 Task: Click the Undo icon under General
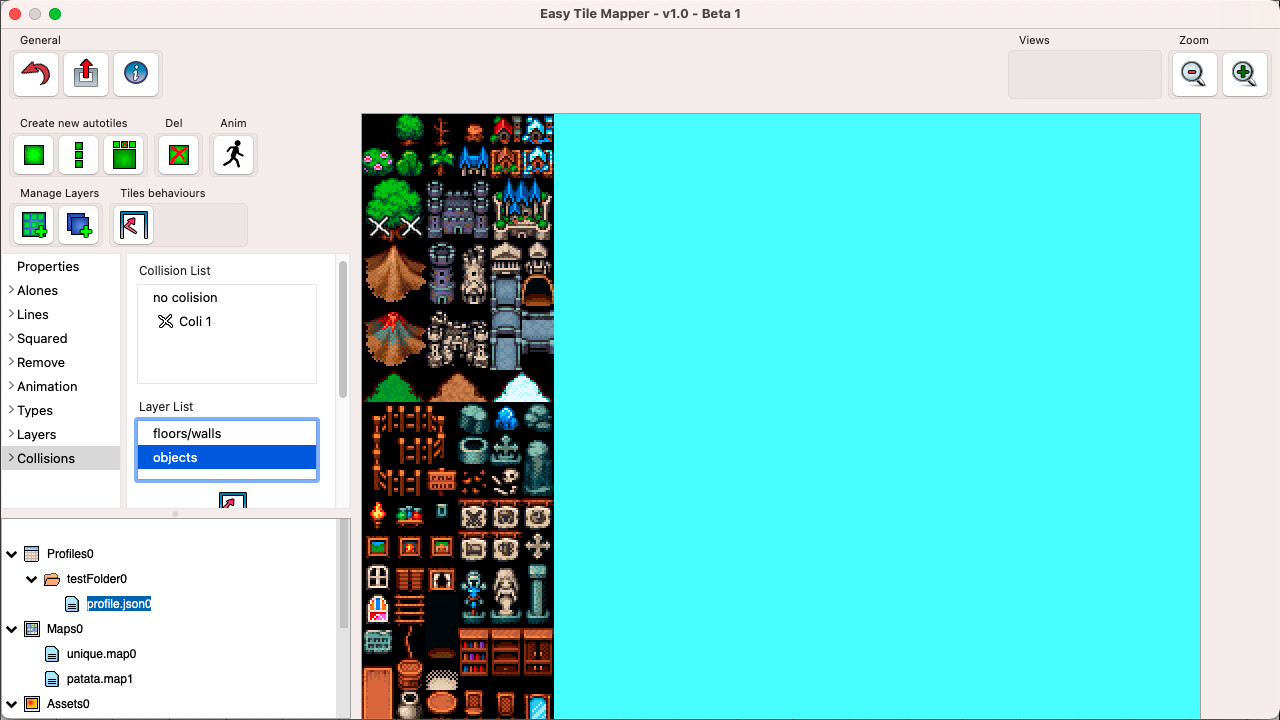[x=35, y=74]
